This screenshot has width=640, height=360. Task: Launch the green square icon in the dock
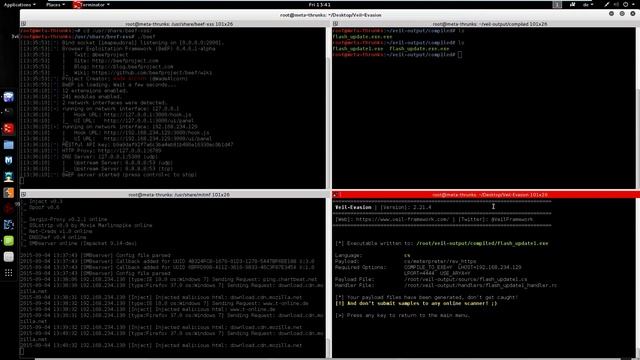click(x=9, y=241)
